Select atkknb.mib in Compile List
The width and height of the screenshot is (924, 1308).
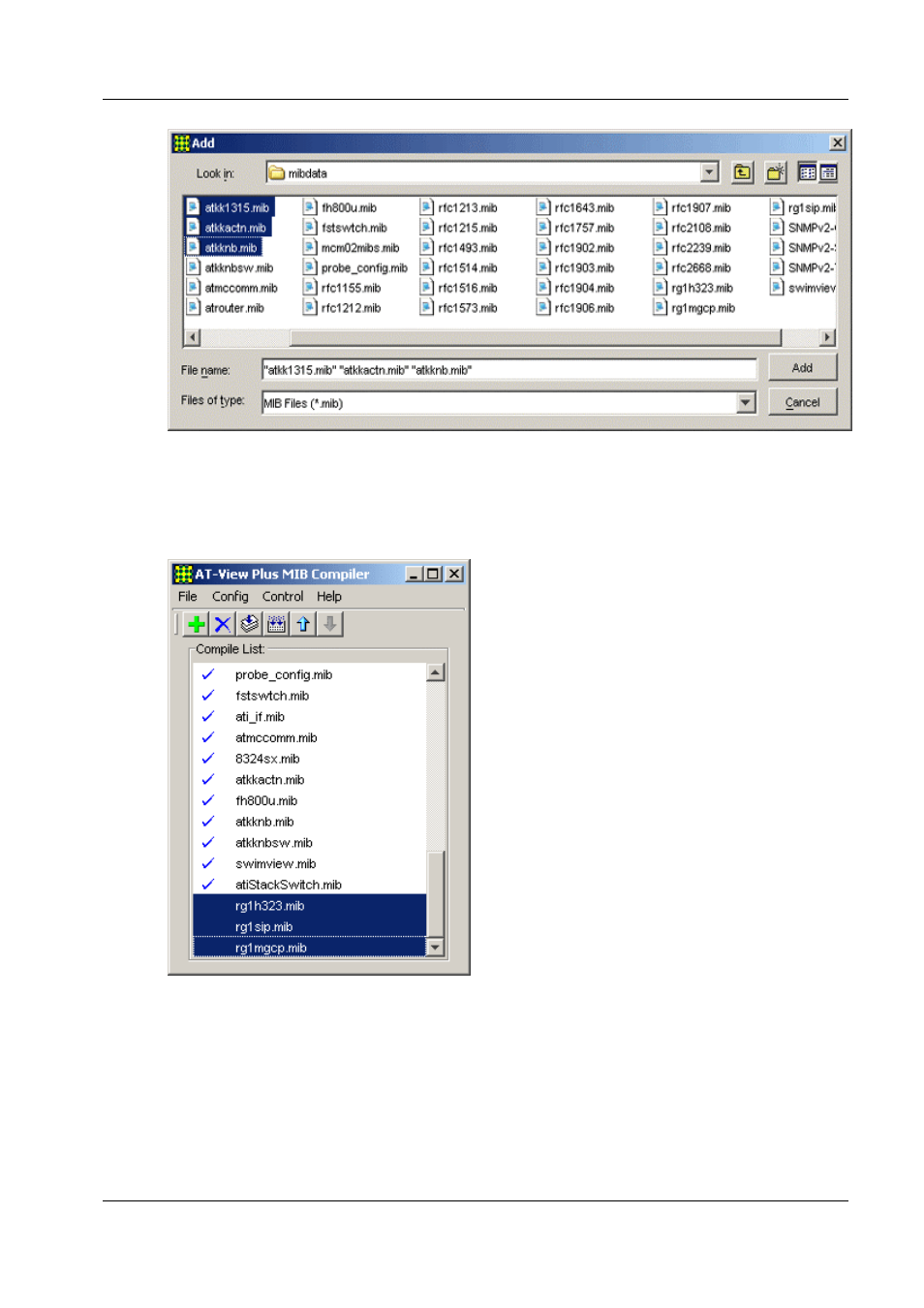[264, 822]
